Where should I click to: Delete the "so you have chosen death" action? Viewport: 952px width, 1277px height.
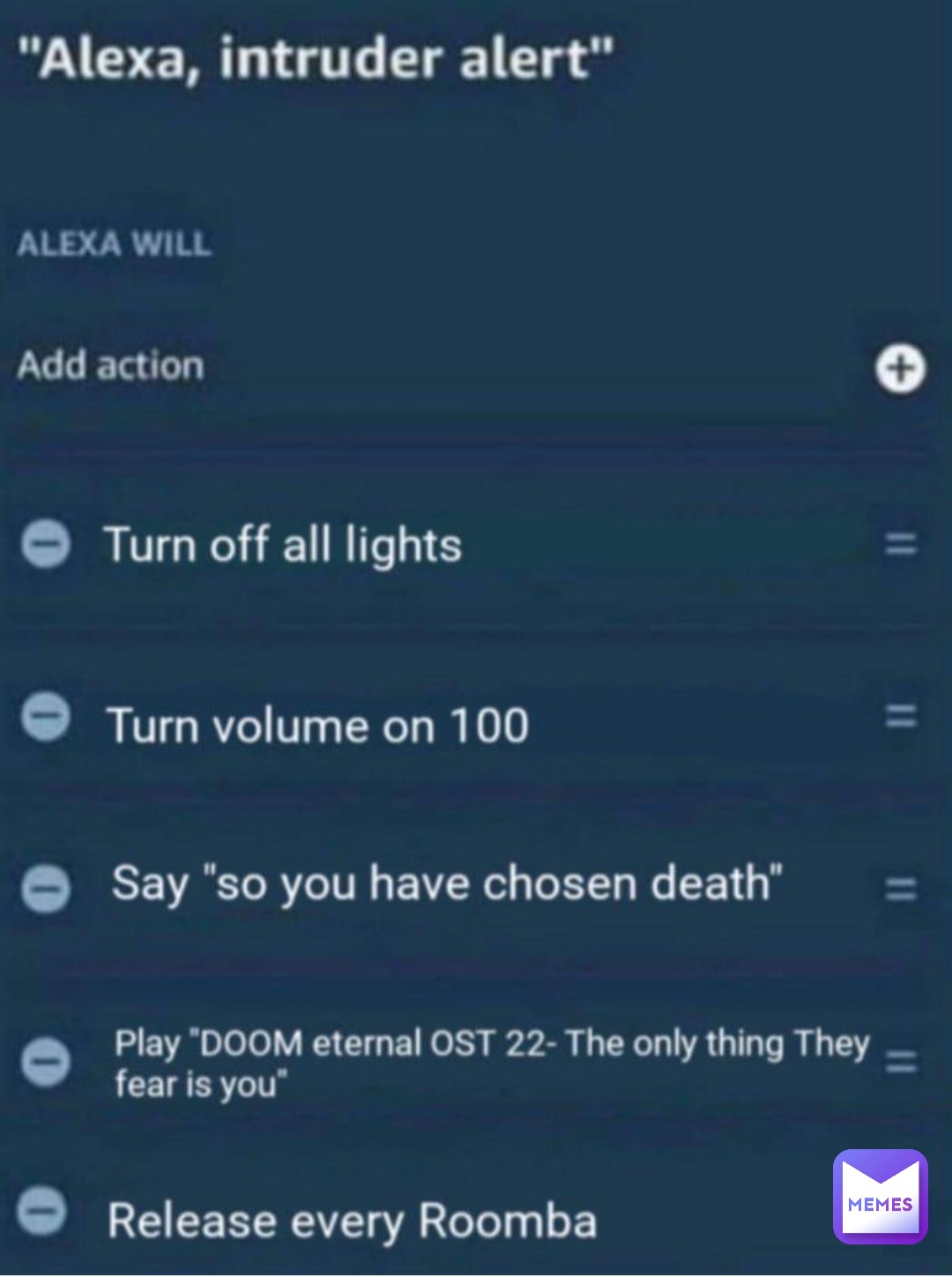tap(45, 888)
